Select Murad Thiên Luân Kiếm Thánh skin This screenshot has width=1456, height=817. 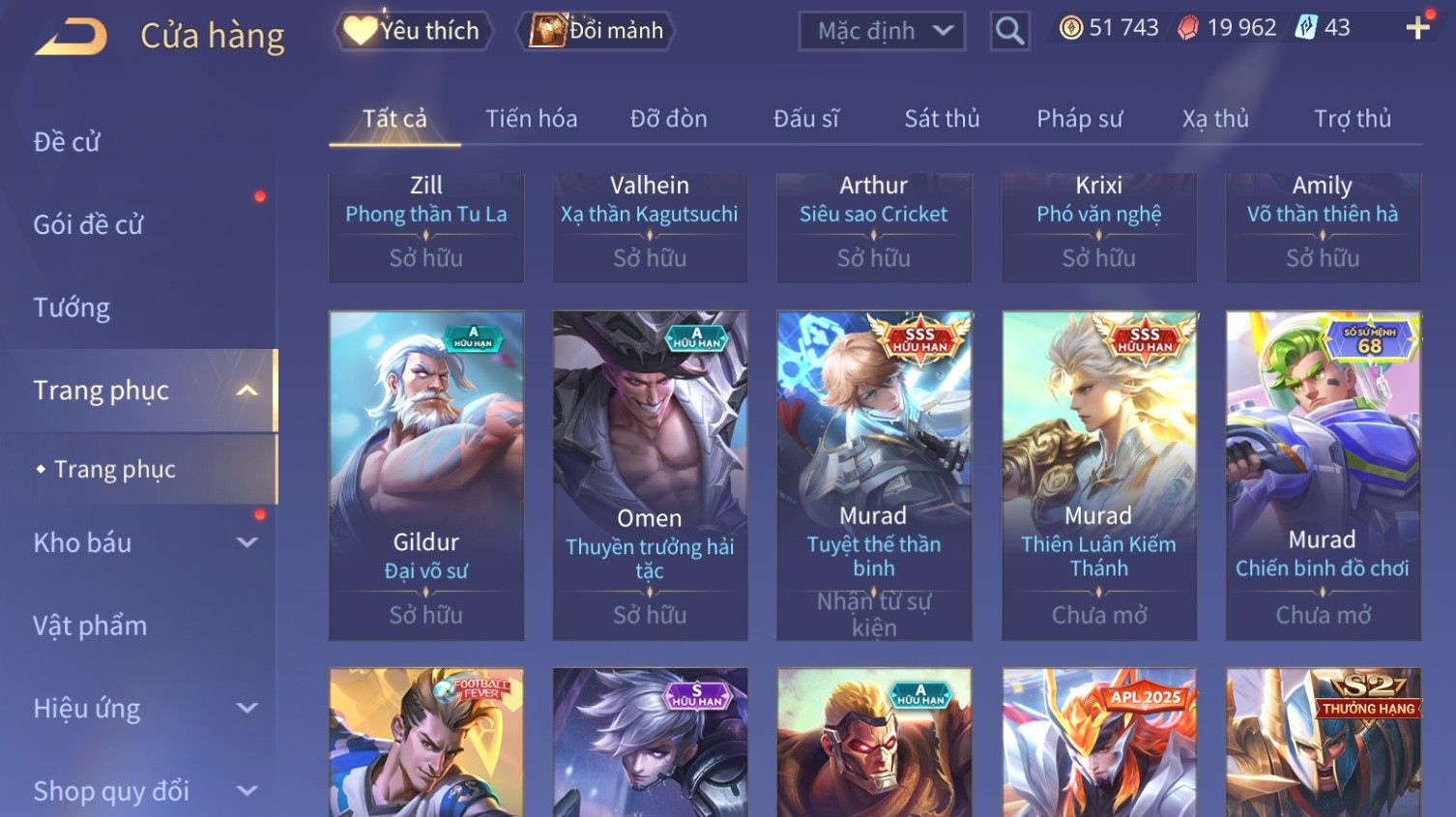click(1099, 476)
